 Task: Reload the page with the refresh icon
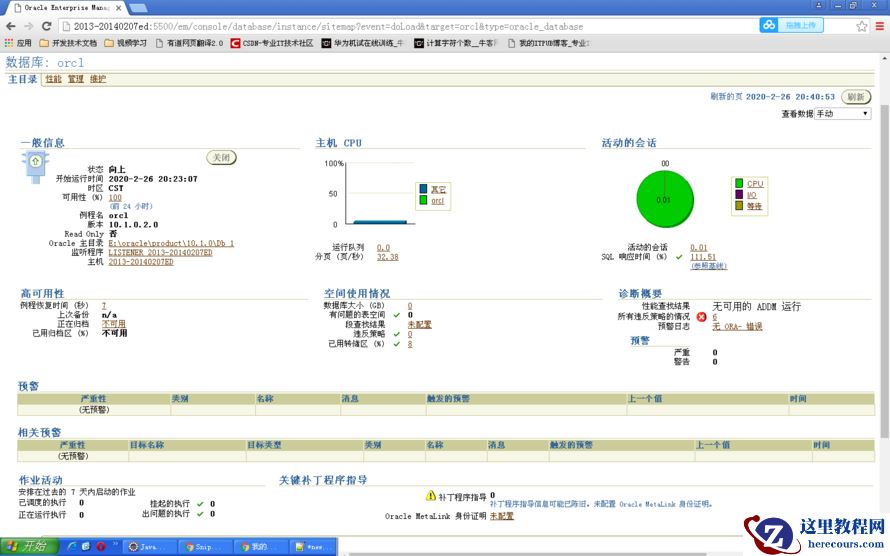(47, 26)
